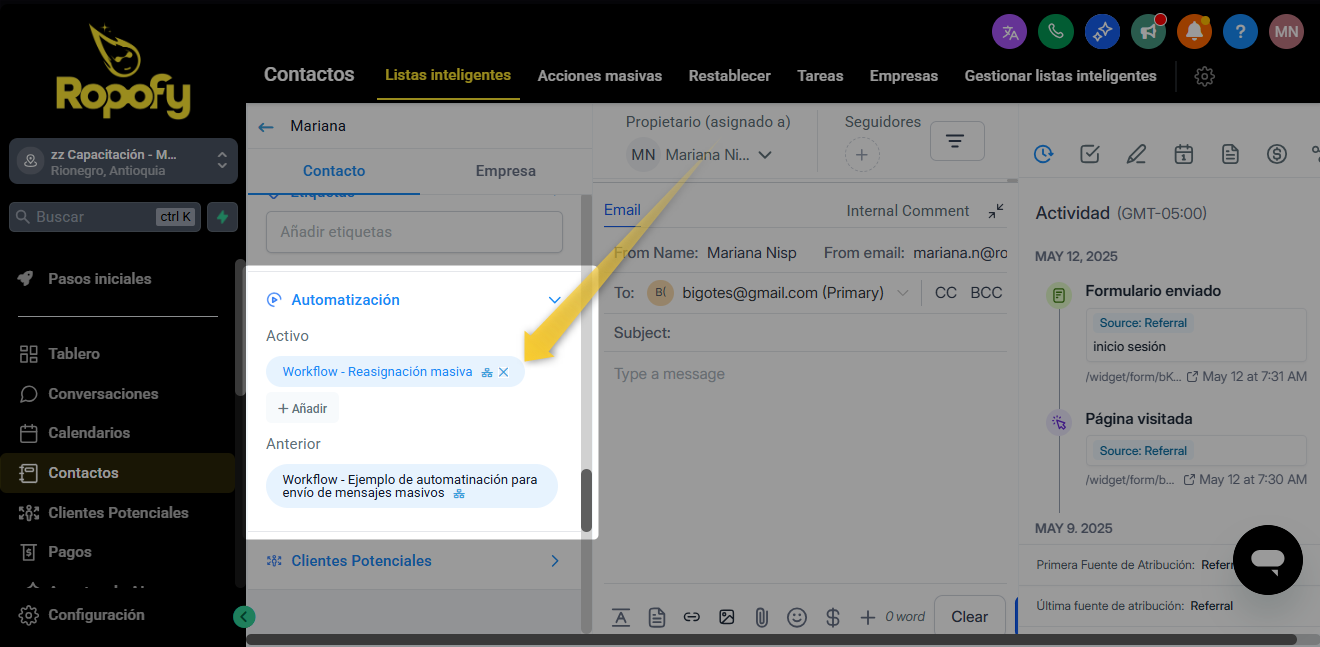Viewport: 1320px width, 647px height.
Task: Remove the Reasignación masiva workflow
Action: coord(504,372)
